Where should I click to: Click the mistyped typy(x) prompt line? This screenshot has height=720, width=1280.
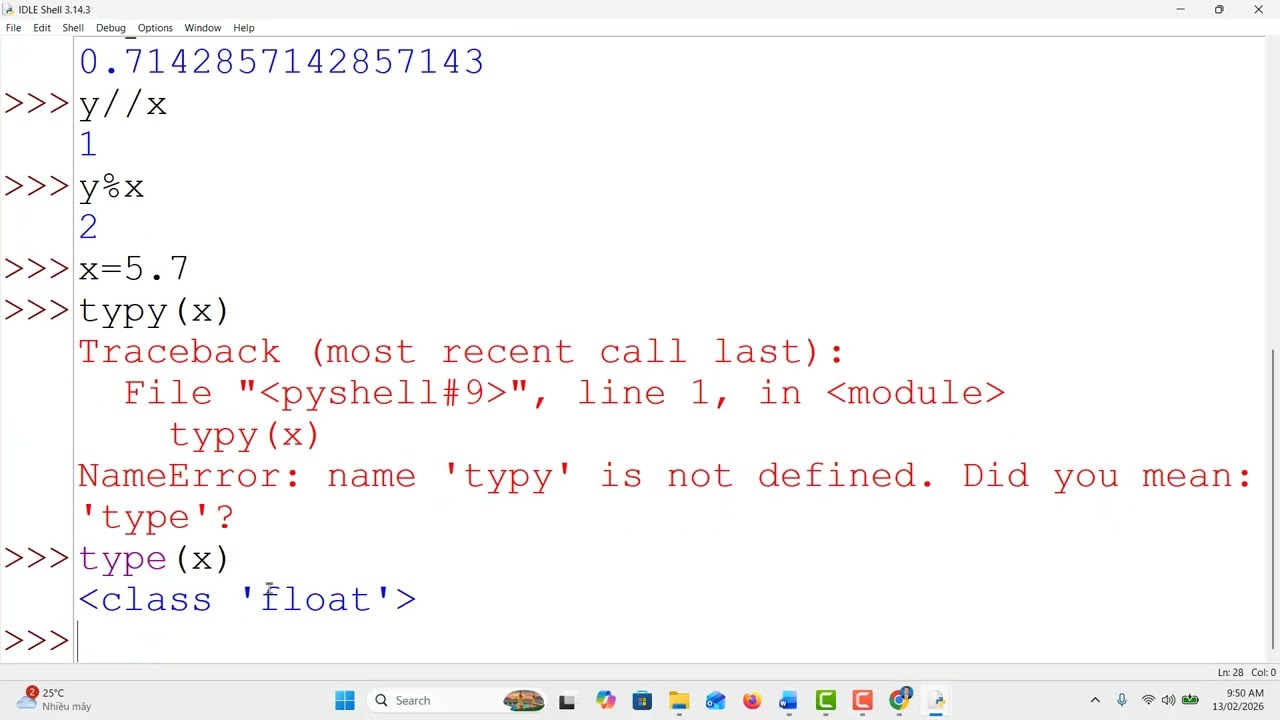click(154, 311)
